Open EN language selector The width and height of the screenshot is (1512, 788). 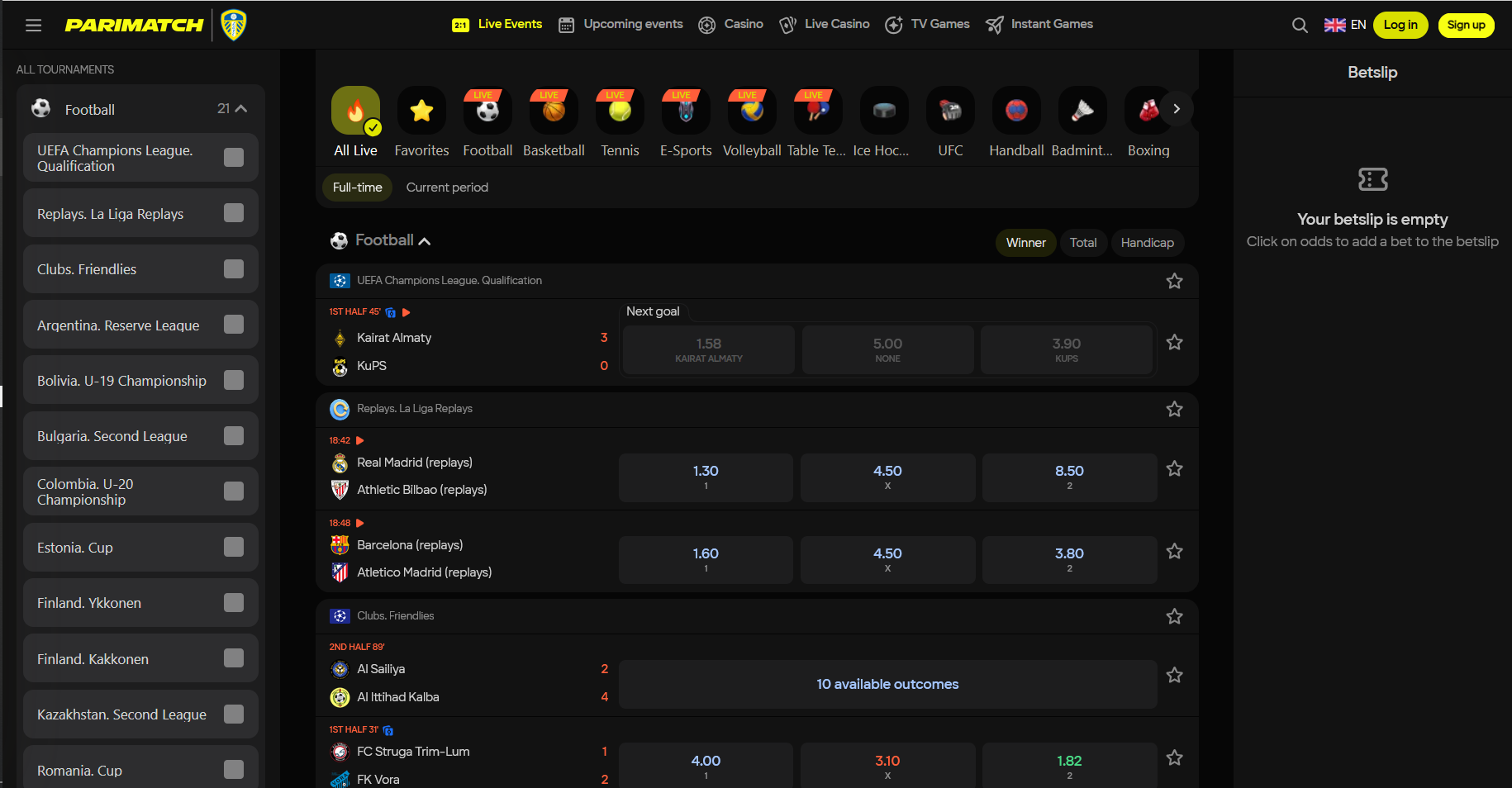[1344, 25]
